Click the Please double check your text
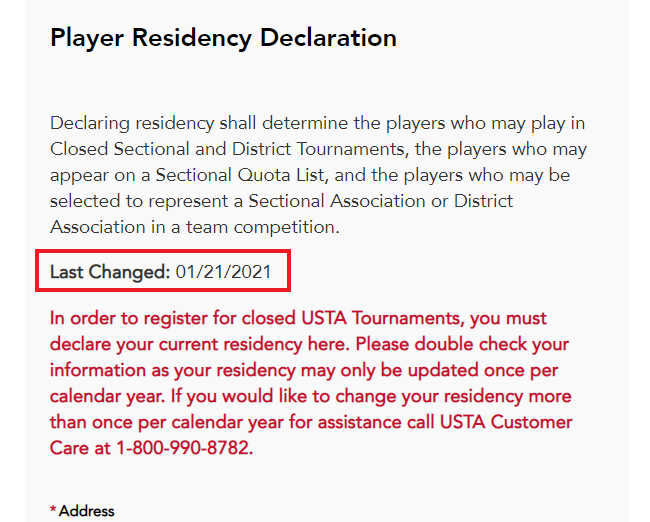 [462, 344]
